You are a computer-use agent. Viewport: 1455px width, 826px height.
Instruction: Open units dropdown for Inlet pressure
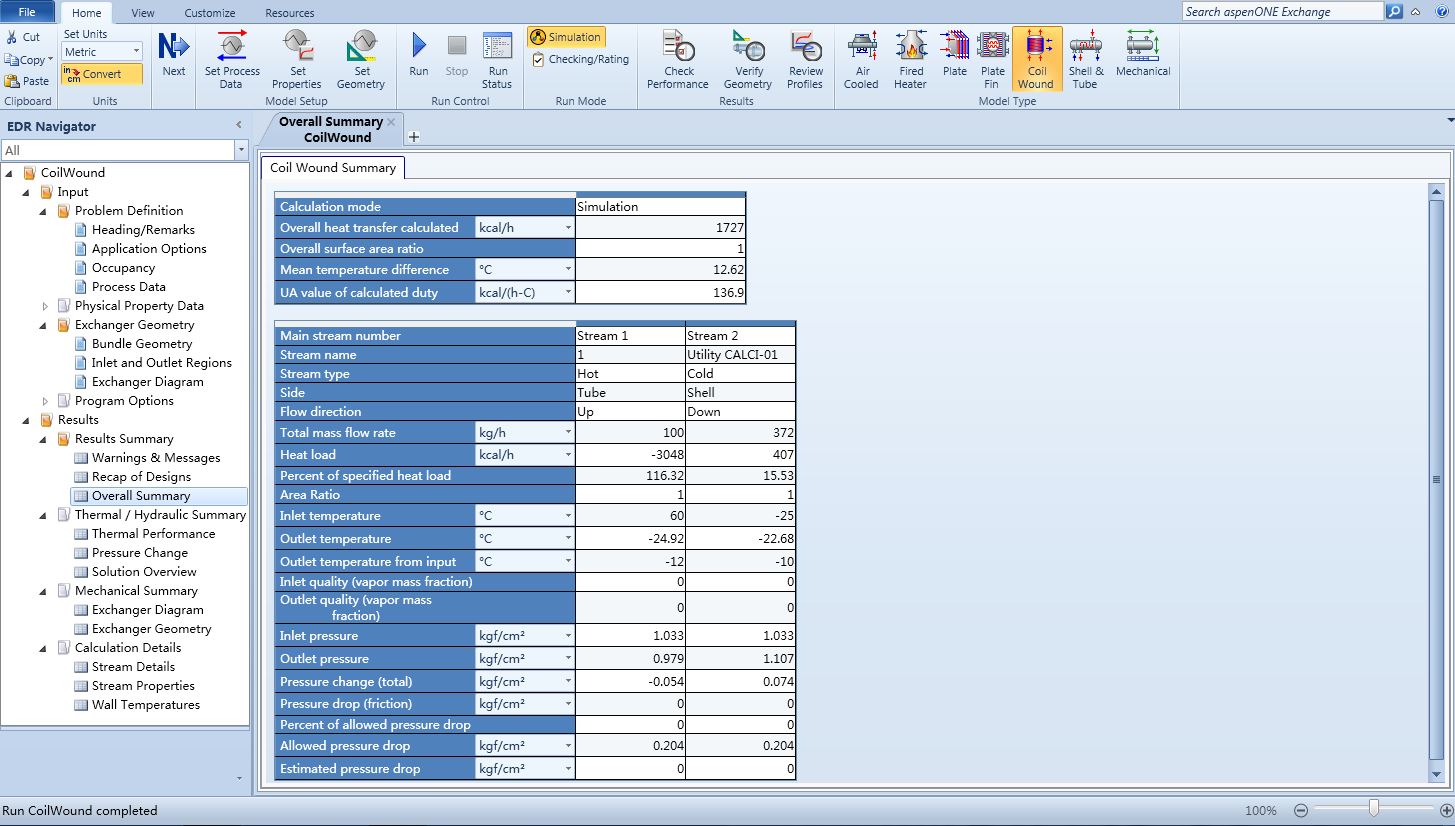click(x=568, y=636)
